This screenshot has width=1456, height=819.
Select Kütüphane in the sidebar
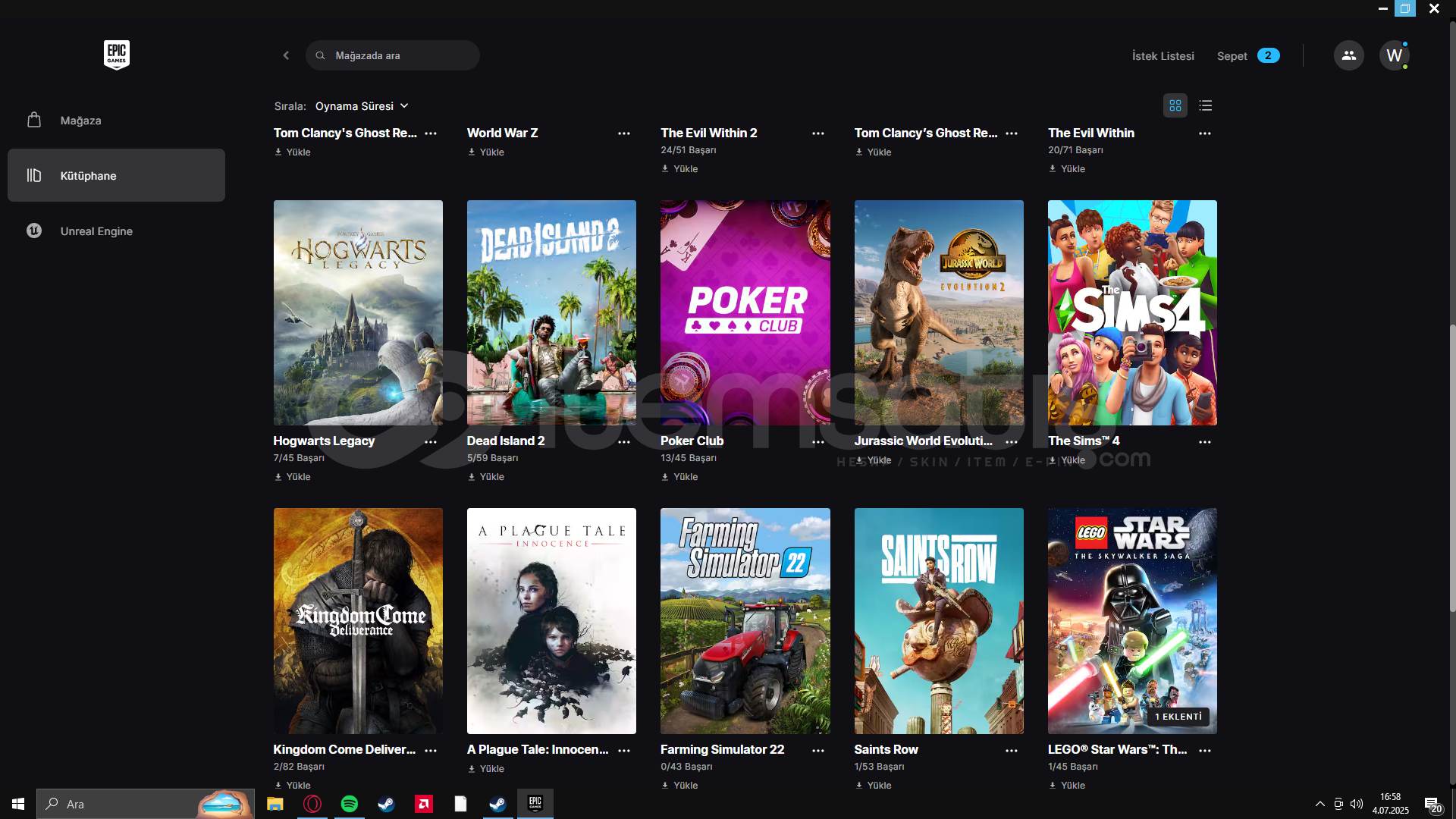(x=116, y=175)
